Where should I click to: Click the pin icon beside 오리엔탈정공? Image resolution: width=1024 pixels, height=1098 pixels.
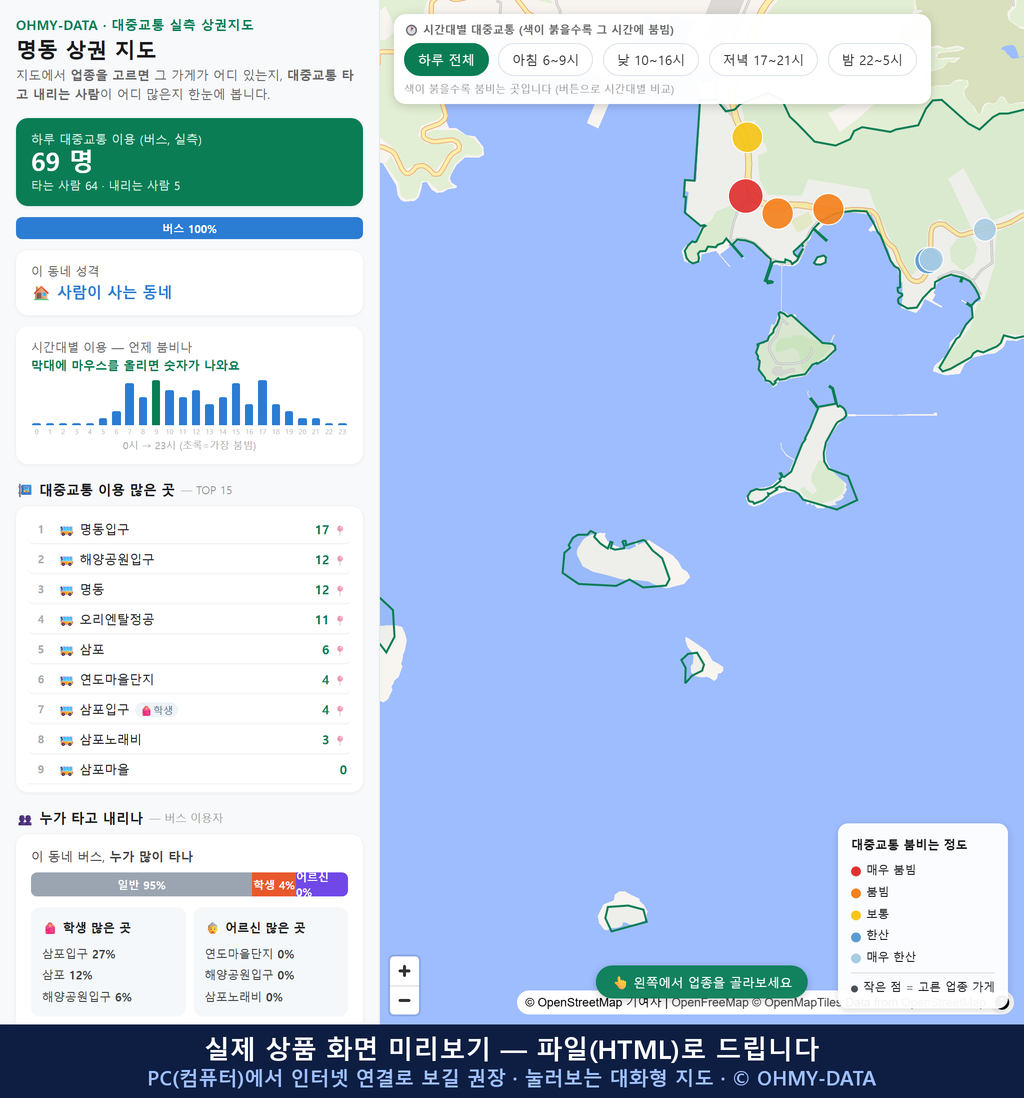click(x=340, y=620)
